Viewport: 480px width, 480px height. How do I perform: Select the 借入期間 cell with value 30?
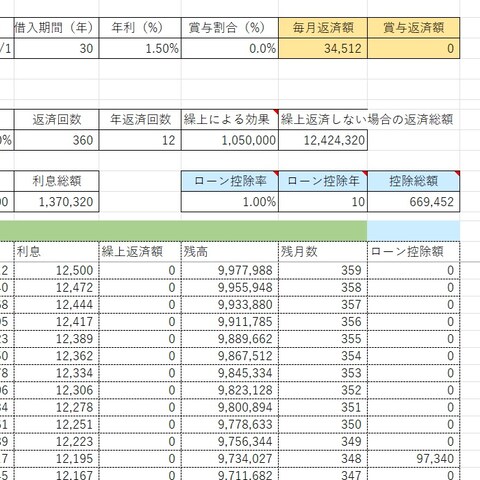point(56,49)
